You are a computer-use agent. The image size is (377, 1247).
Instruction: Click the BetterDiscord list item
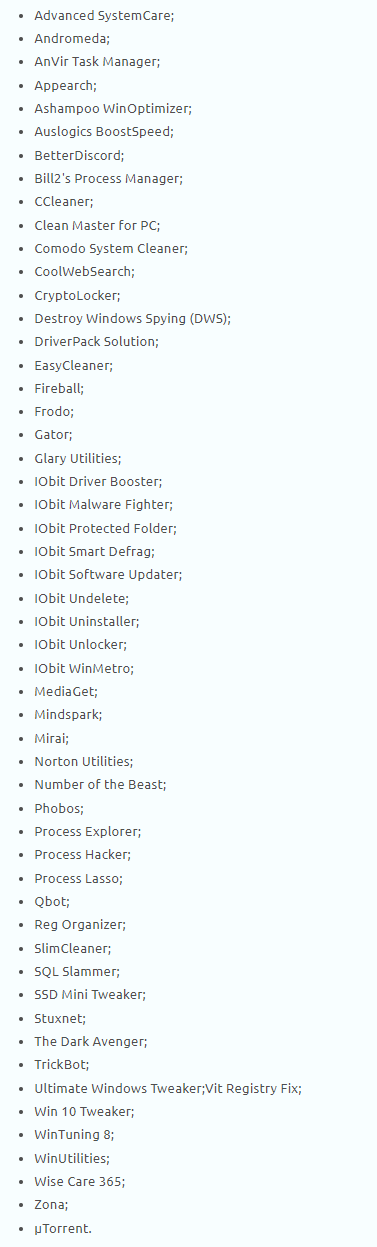pyautogui.click(x=81, y=155)
